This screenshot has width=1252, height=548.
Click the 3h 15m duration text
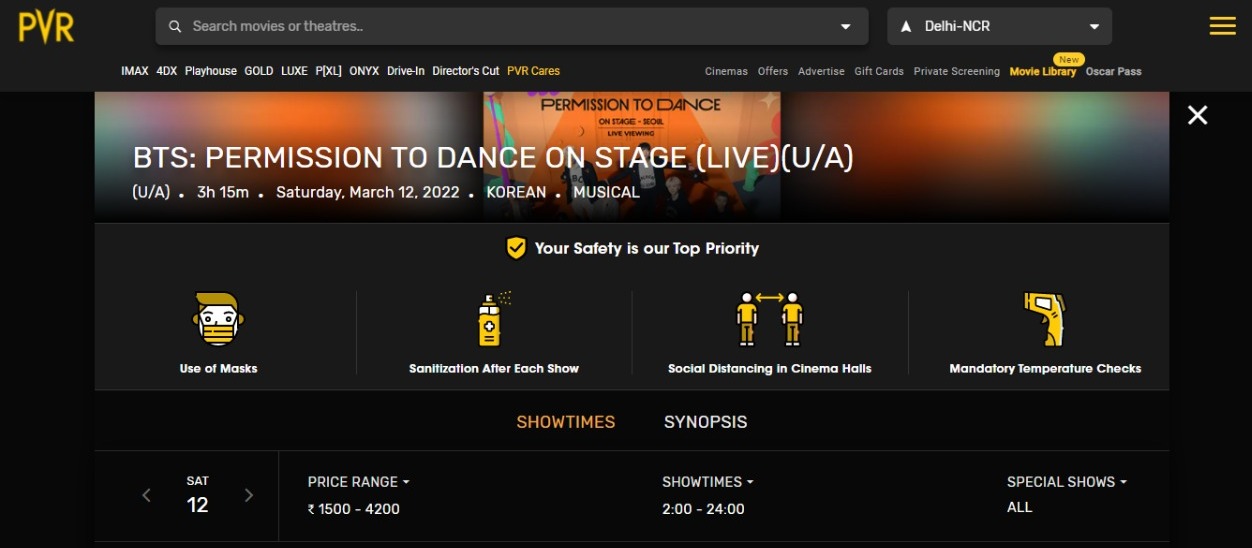click(223, 192)
